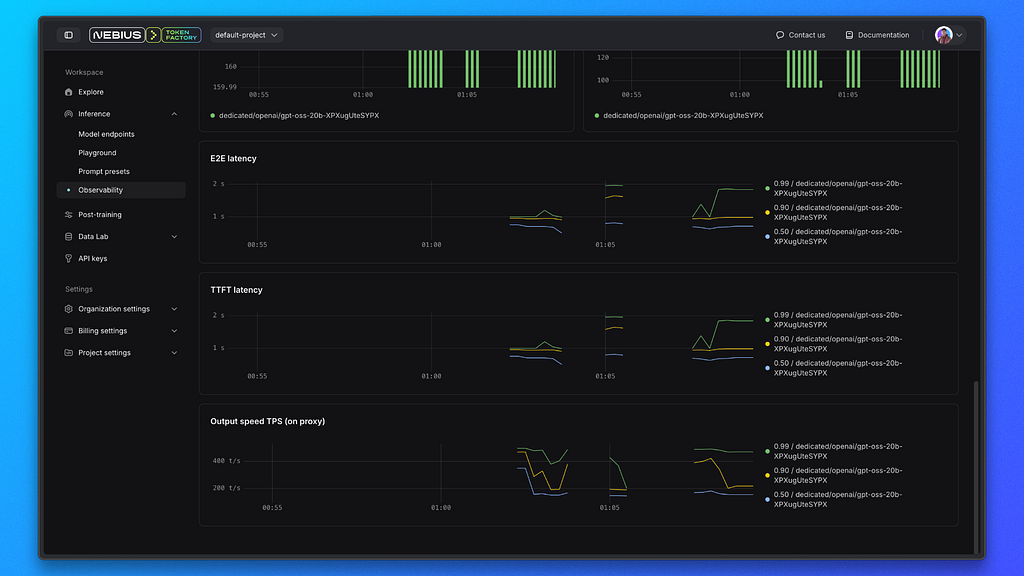The width and height of the screenshot is (1024, 576).
Task: Open the default-project dropdown
Action: click(246, 35)
